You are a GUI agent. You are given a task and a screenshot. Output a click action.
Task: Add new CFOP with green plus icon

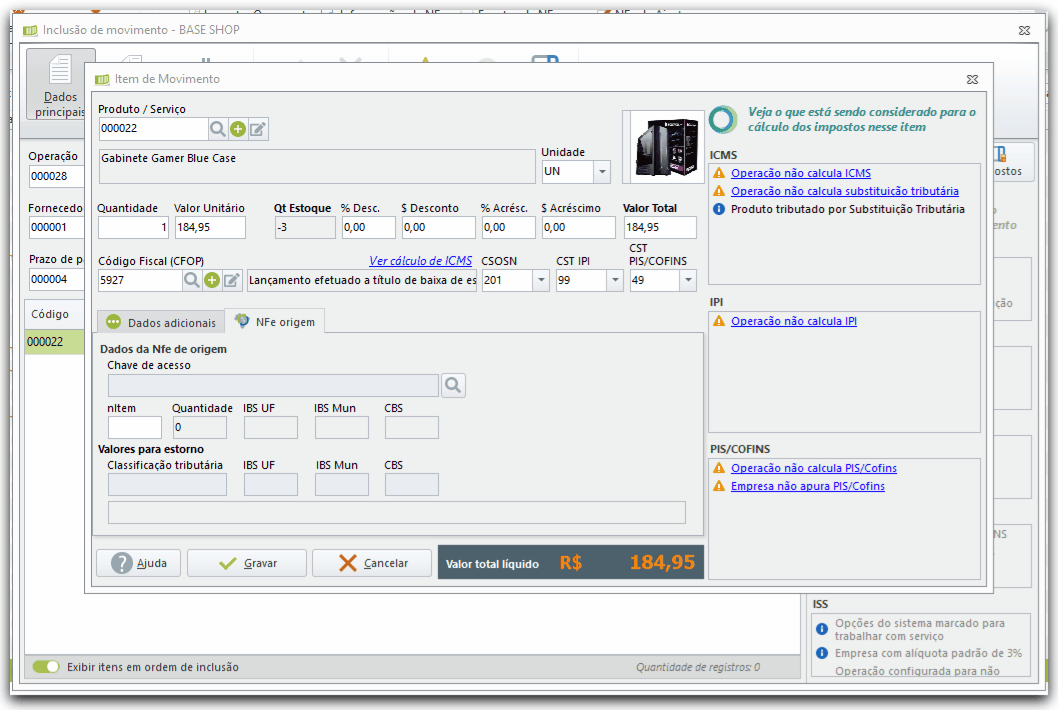click(x=212, y=280)
